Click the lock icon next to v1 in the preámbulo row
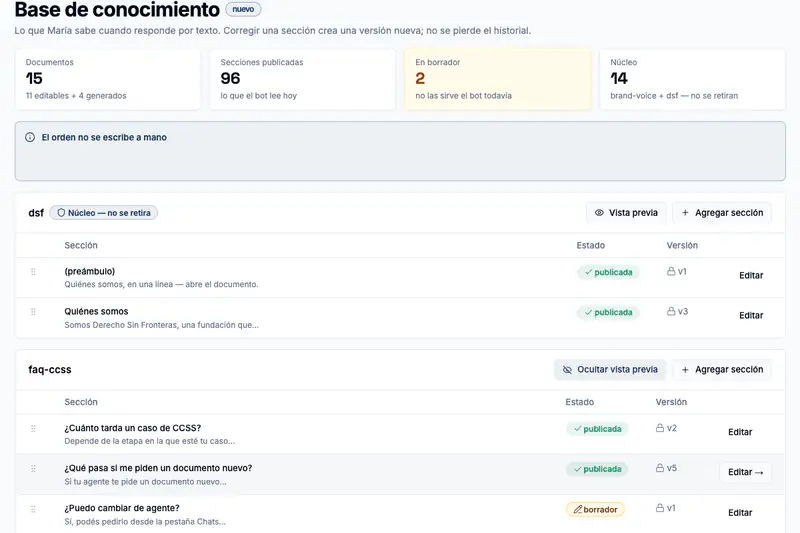The height and width of the screenshot is (533, 800). coord(671,271)
